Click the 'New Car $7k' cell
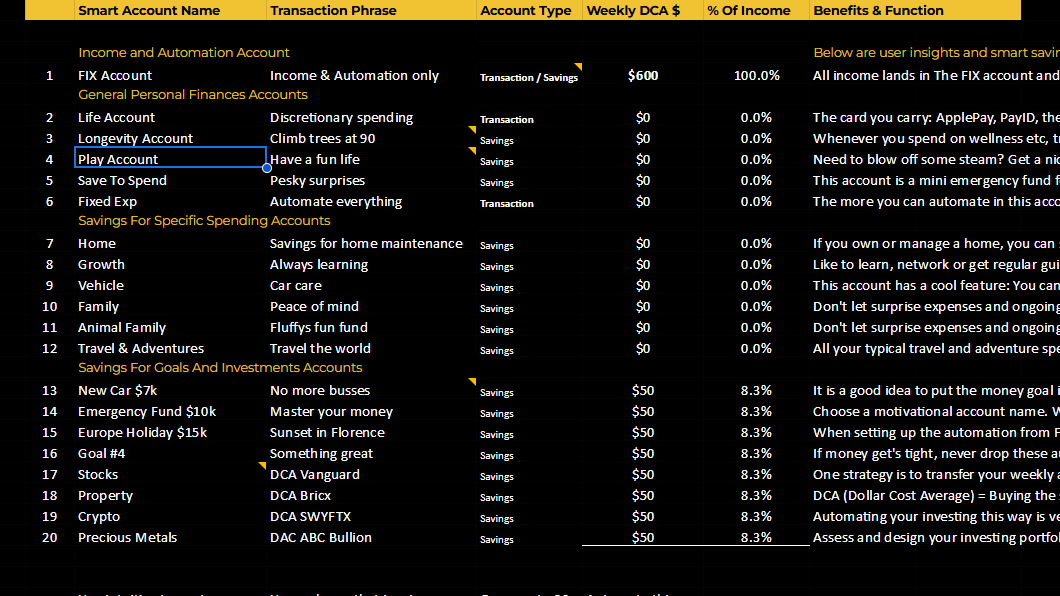The width and height of the screenshot is (1060, 596). coord(170,391)
